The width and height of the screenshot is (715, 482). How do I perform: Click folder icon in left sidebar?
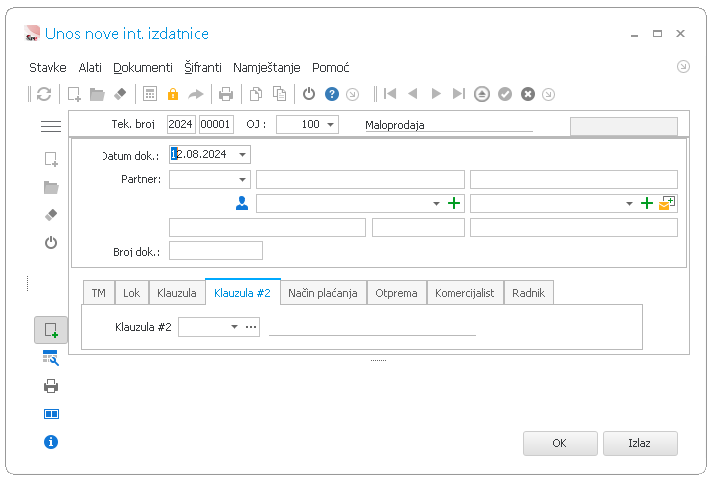click(x=51, y=187)
